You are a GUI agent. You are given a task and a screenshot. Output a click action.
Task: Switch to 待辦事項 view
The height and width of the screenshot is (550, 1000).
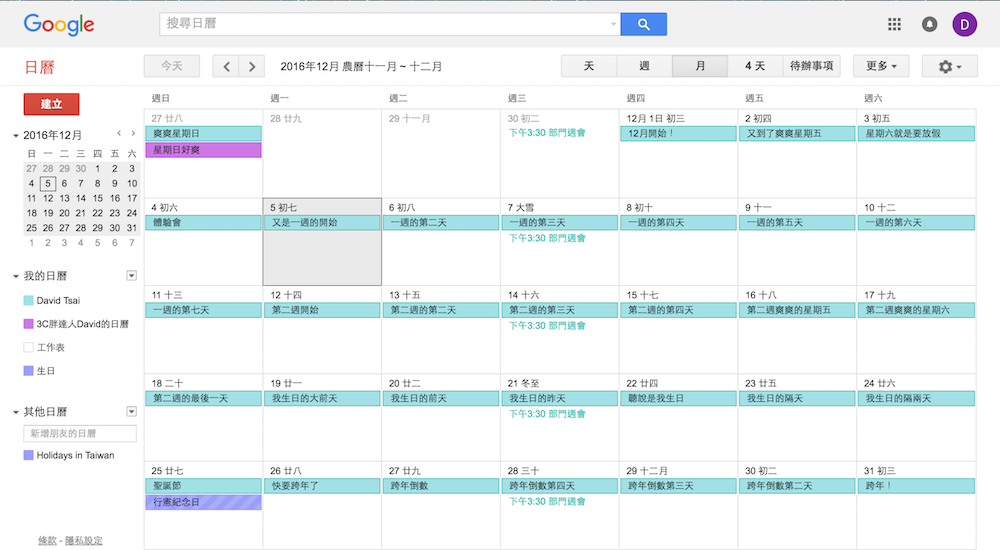(811, 67)
